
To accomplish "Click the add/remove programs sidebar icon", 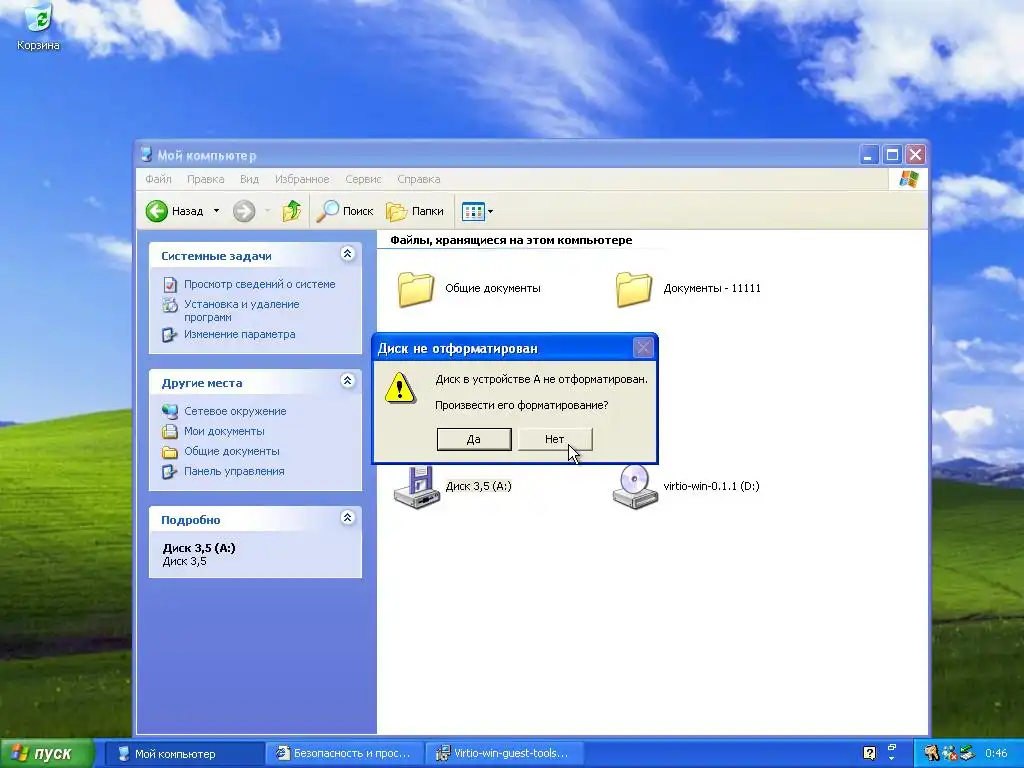I will pos(170,305).
